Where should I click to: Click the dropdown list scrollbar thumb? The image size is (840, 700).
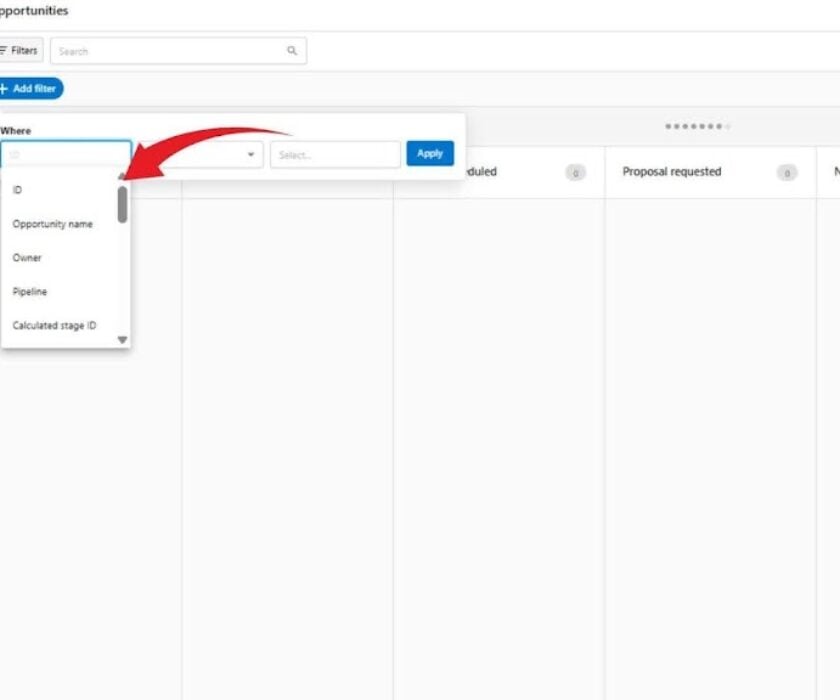click(123, 205)
